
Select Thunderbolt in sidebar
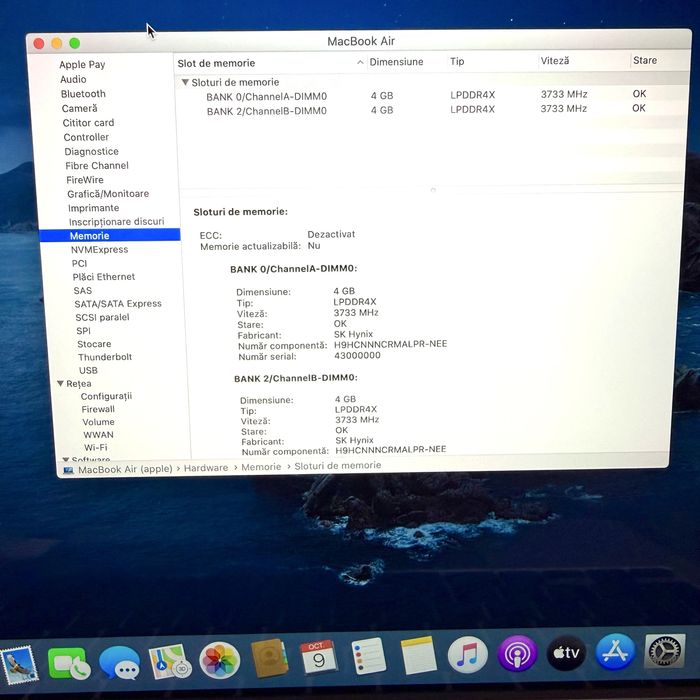tap(105, 357)
